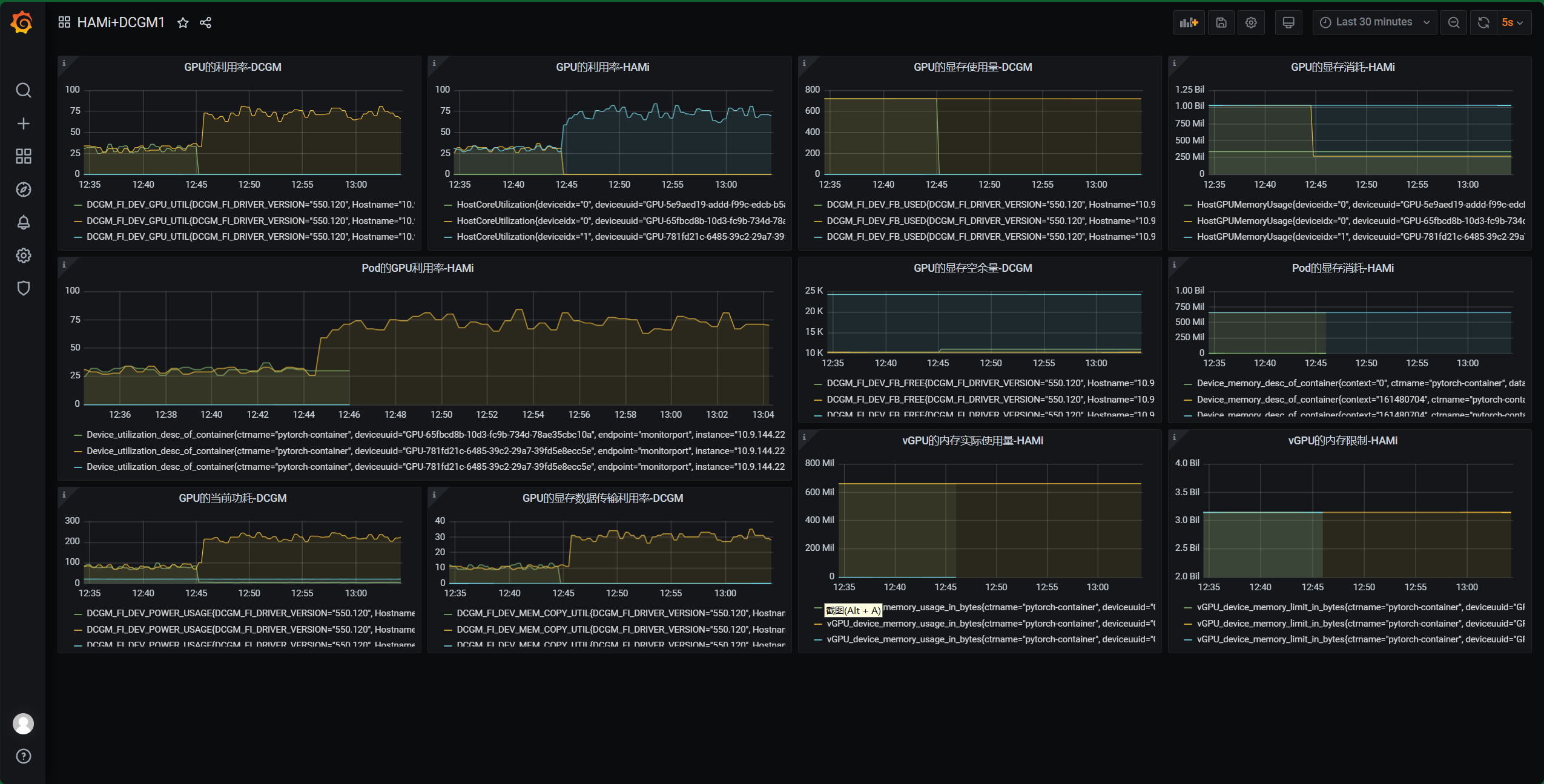
Task: Select second DCGM_FI_DEV_POWER_USAGE legend entry
Action: 250,630
